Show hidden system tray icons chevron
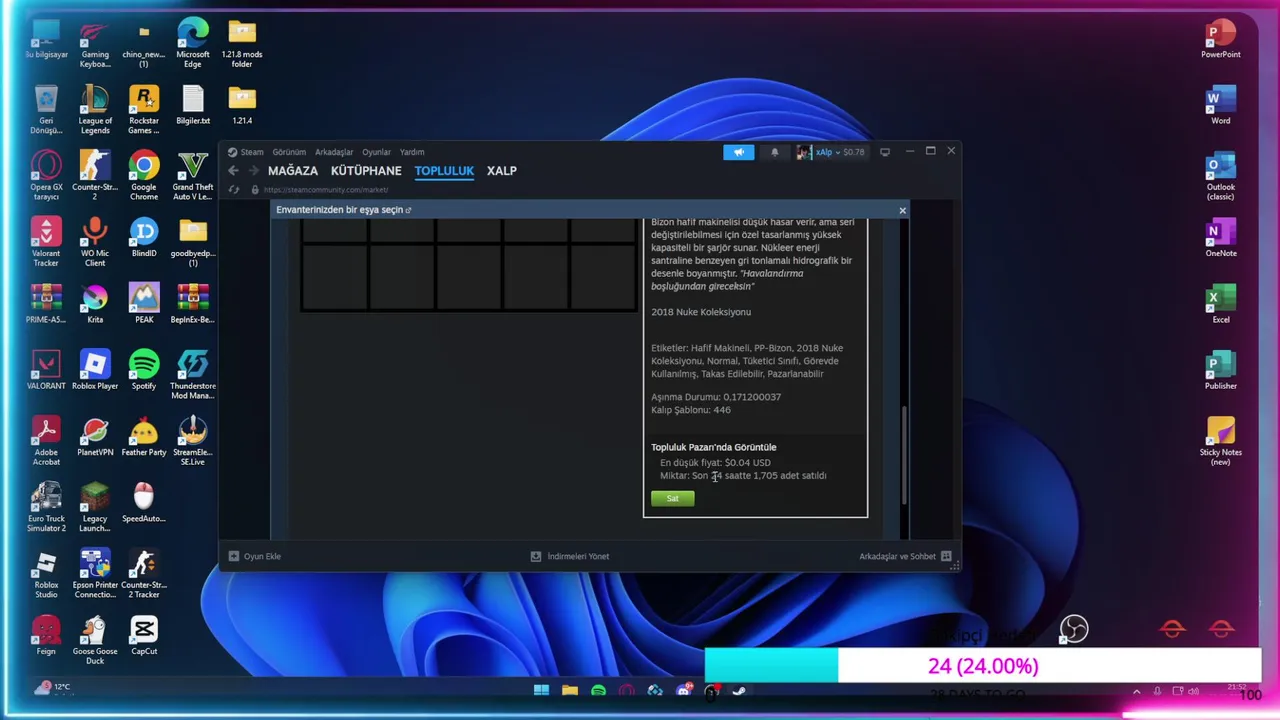The width and height of the screenshot is (1280, 720). point(1136,691)
